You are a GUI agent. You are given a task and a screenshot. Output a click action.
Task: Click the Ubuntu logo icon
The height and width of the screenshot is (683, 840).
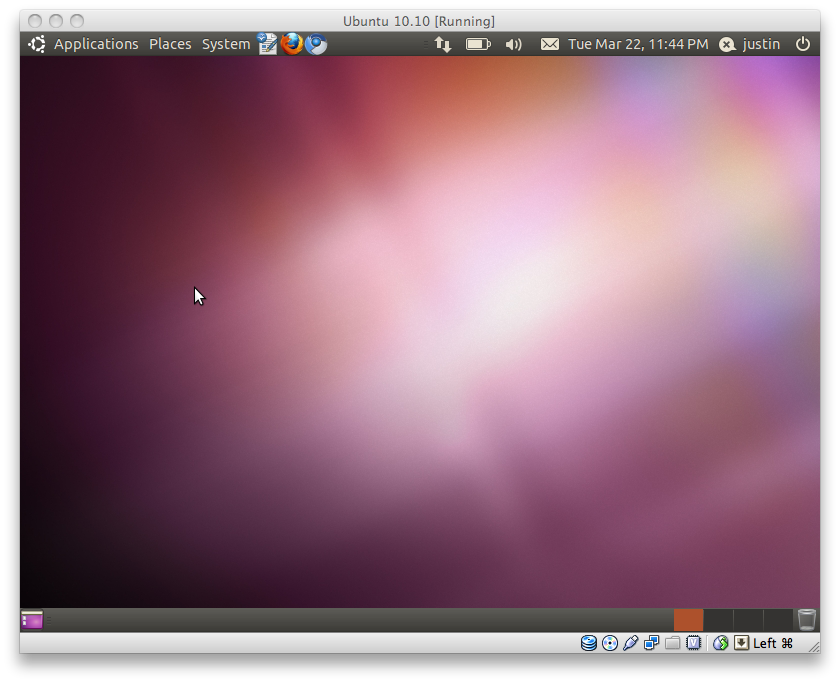[36, 44]
